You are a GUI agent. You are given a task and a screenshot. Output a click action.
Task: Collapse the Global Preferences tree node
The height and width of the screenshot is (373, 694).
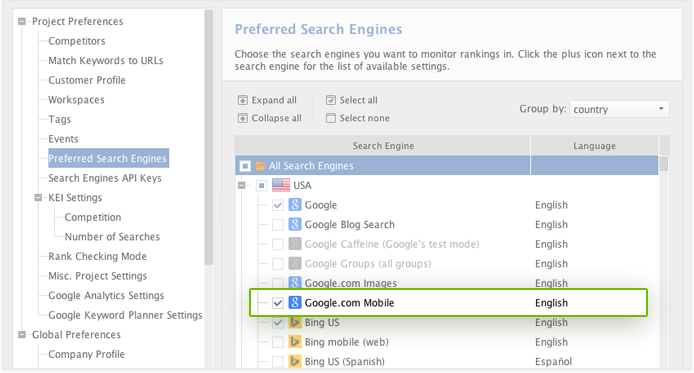tap(22, 335)
